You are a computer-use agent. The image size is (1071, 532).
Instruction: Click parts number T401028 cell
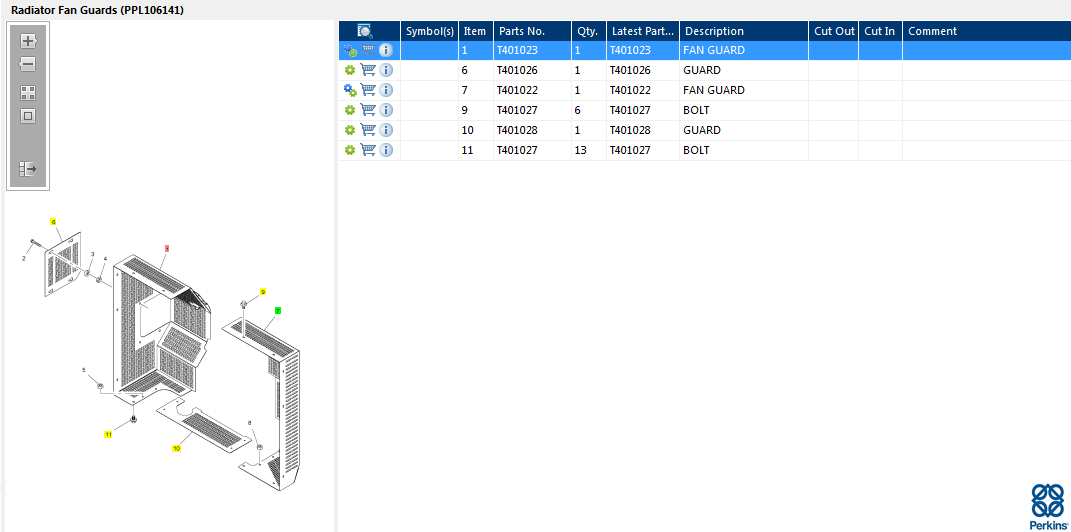[532, 130]
